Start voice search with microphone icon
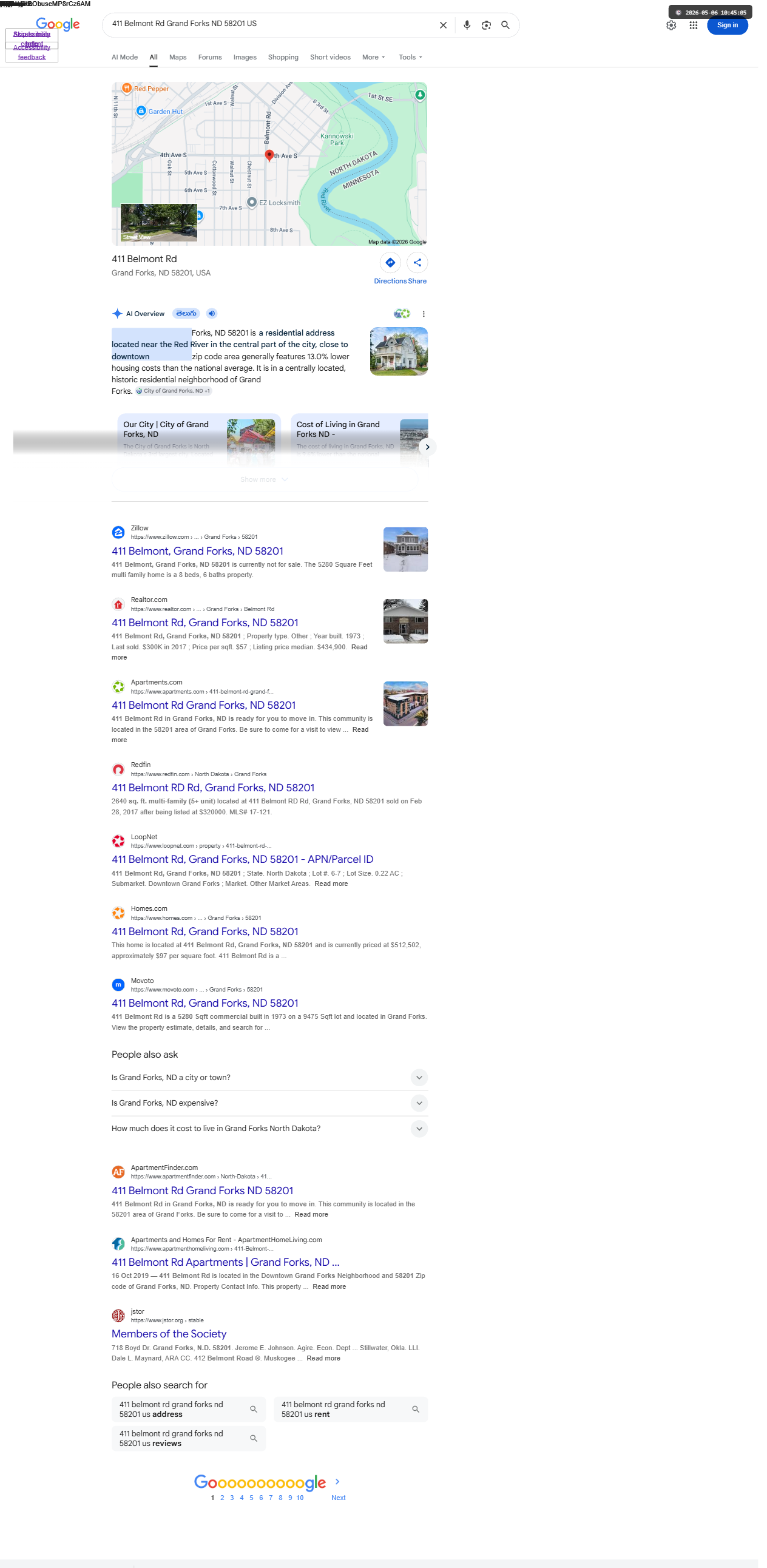 click(x=467, y=25)
